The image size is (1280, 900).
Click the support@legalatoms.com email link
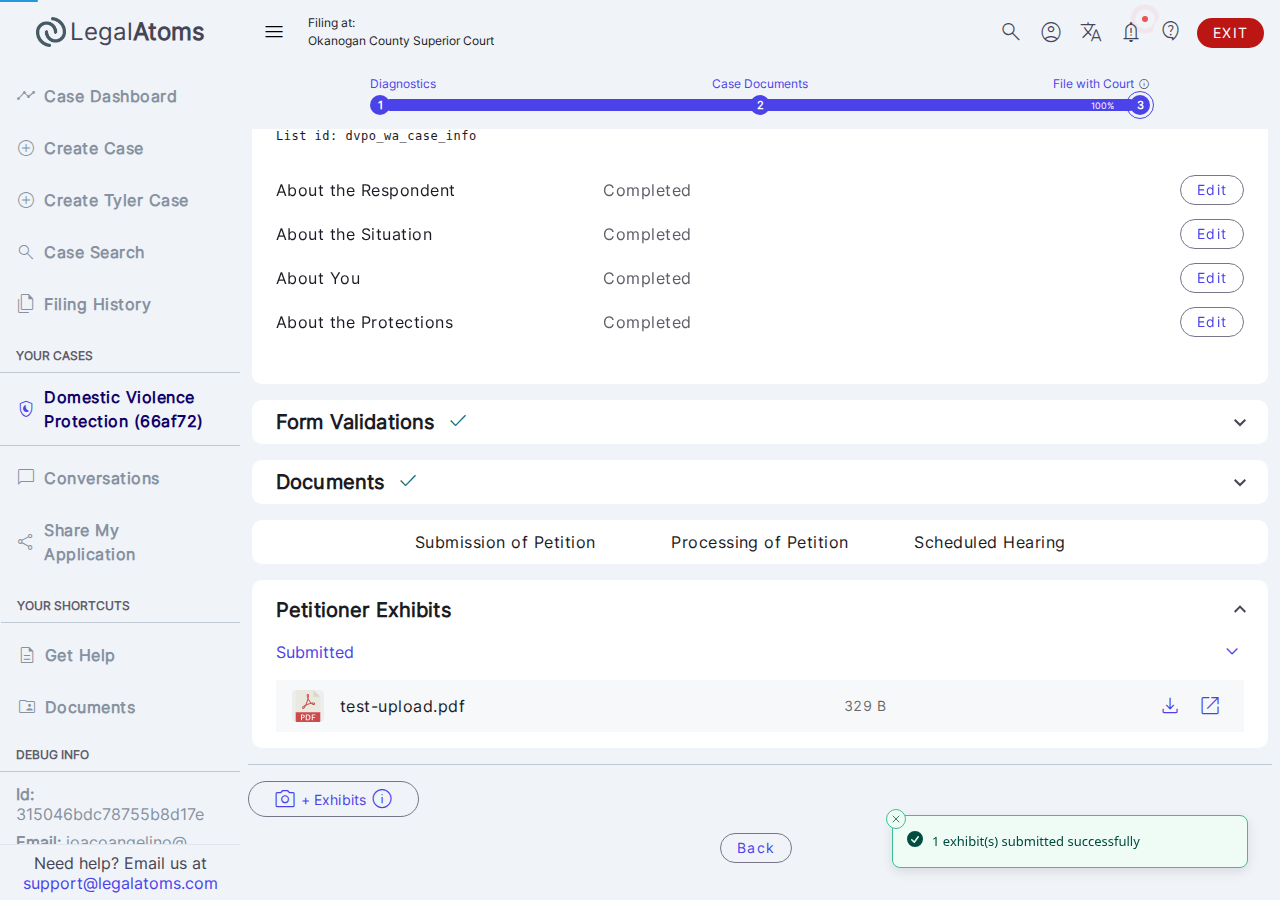tap(120, 883)
